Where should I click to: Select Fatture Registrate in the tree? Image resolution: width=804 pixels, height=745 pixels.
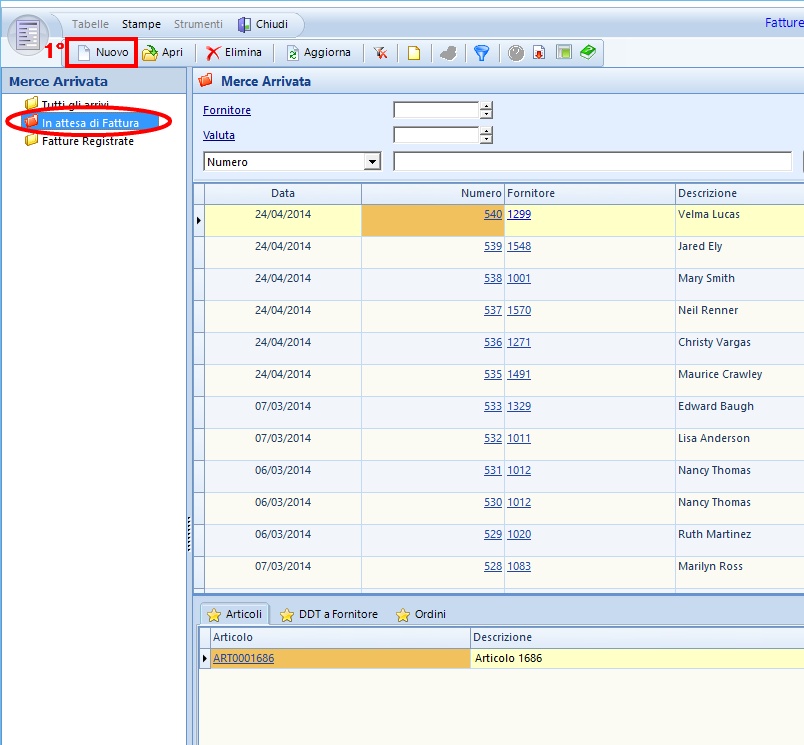[87, 141]
